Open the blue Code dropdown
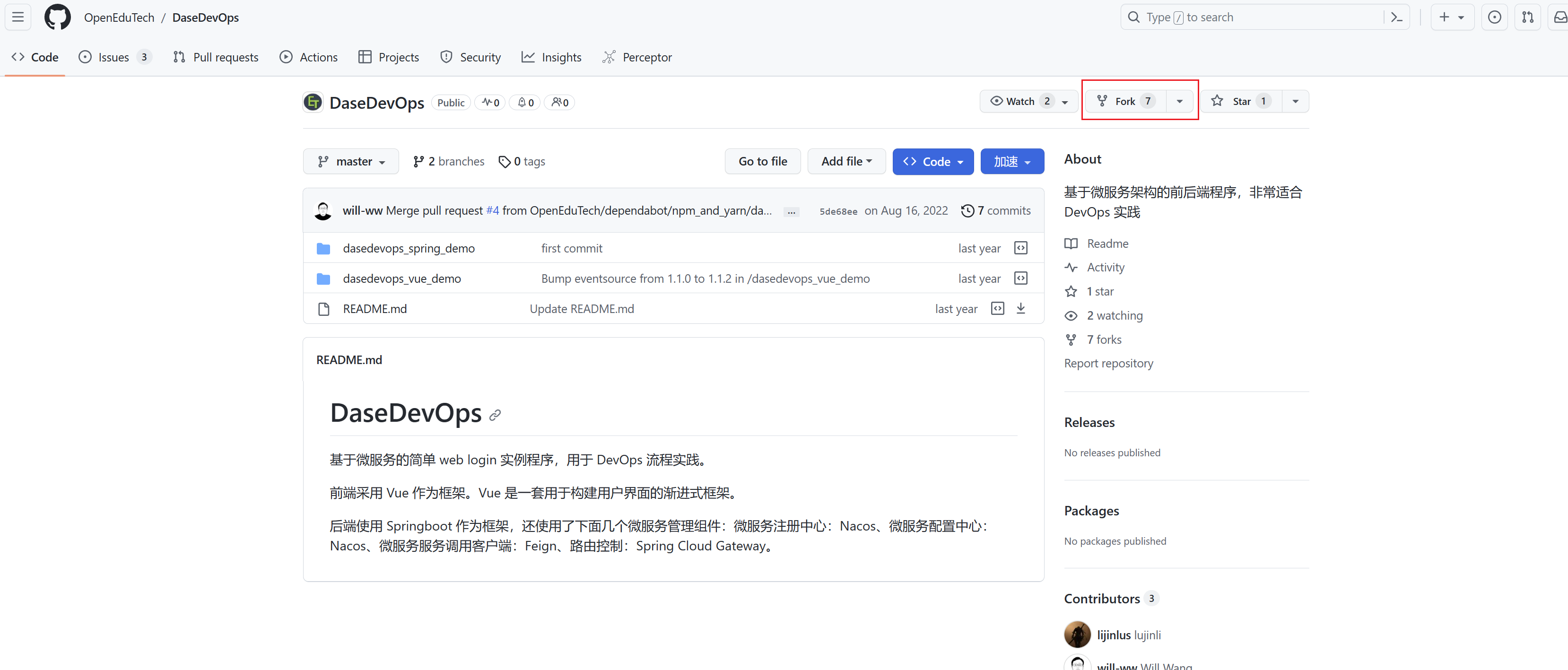The width and height of the screenshot is (1568, 670). pos(932,161)
